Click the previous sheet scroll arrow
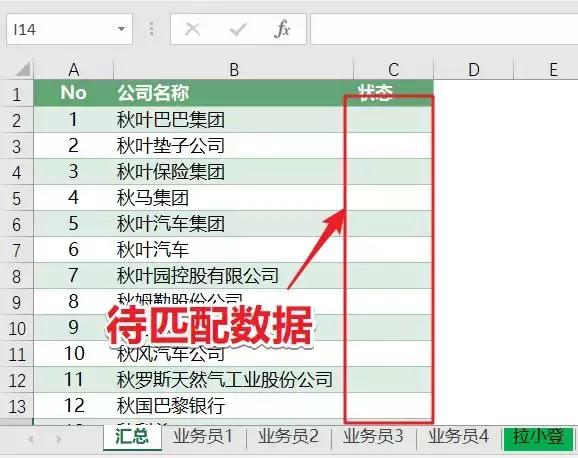 pos(31,439)
